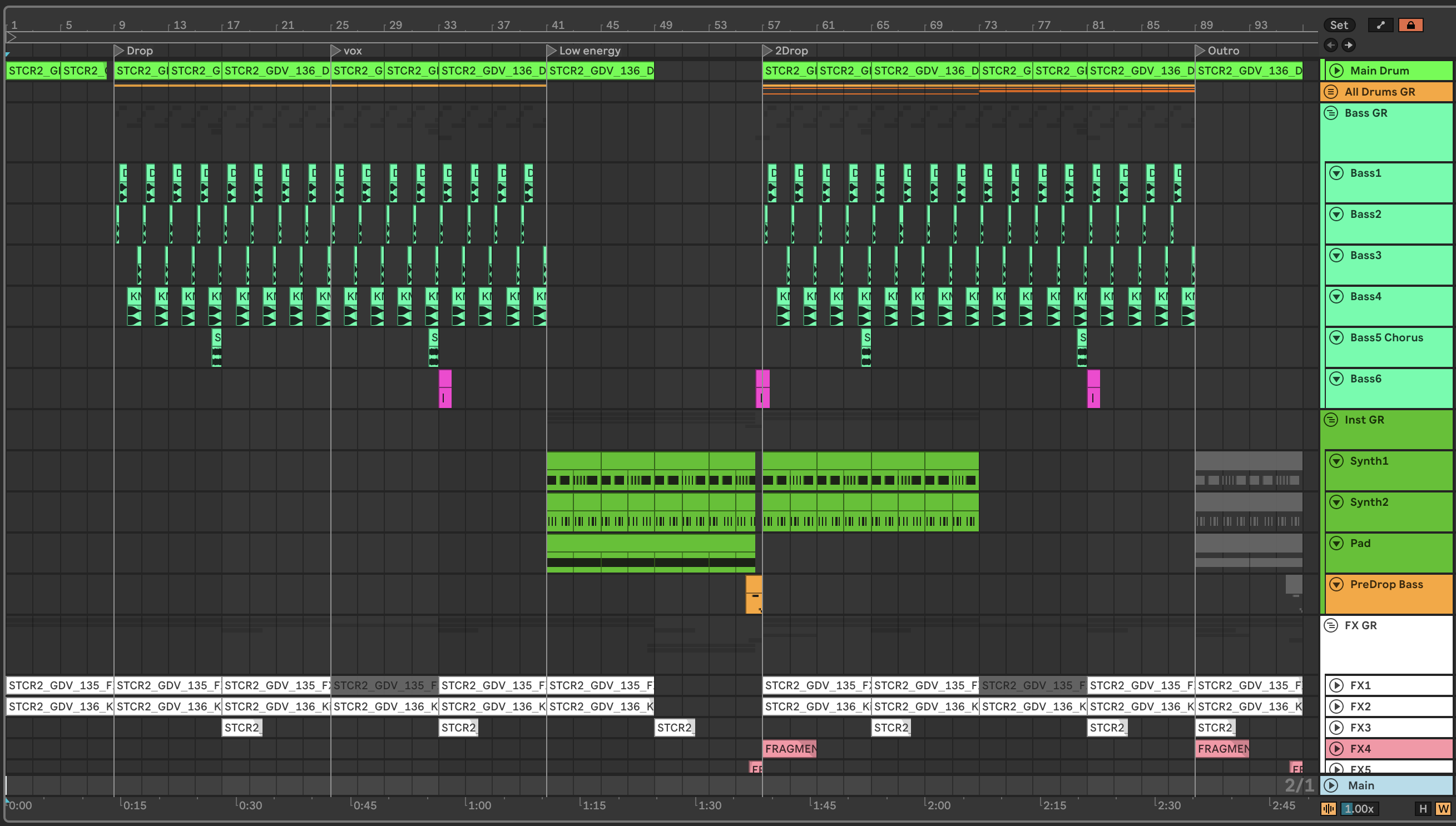
Task: Click the Set locator button
Action: coord(1339,25)
